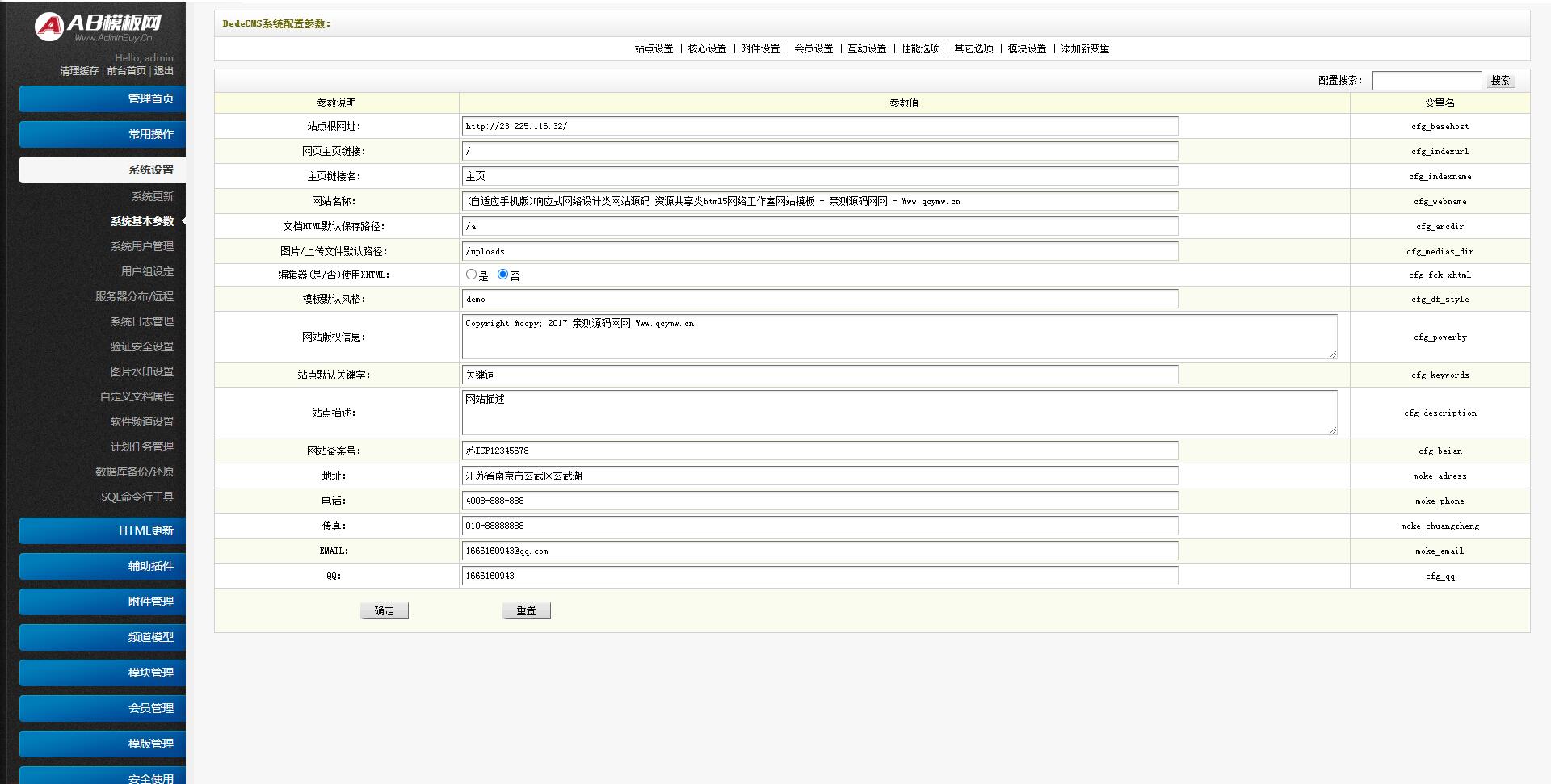Screen dimensions: 1551x784
Task: Expand the 管理首页 sidebar section
Action: [x=103, y=99]
